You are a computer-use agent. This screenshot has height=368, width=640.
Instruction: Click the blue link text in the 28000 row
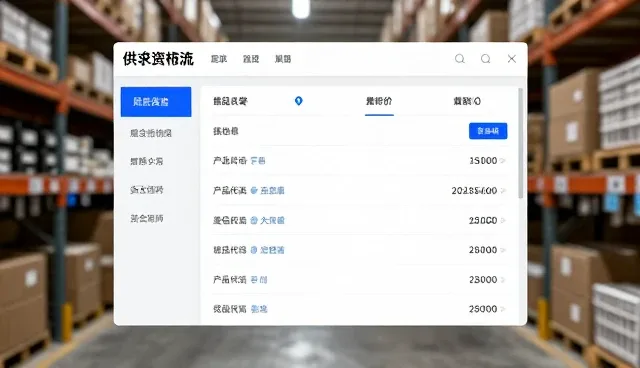coord(272,250)
